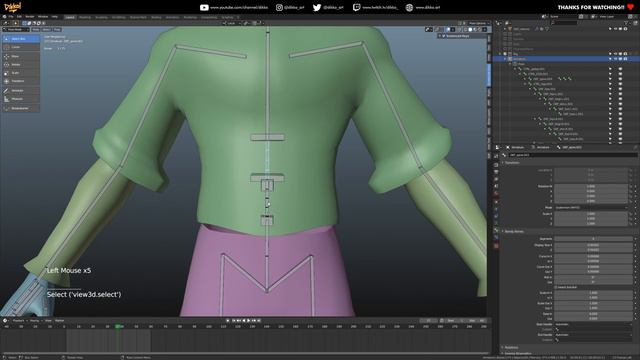
Task: Open the World properties tab
Action: 496,194
